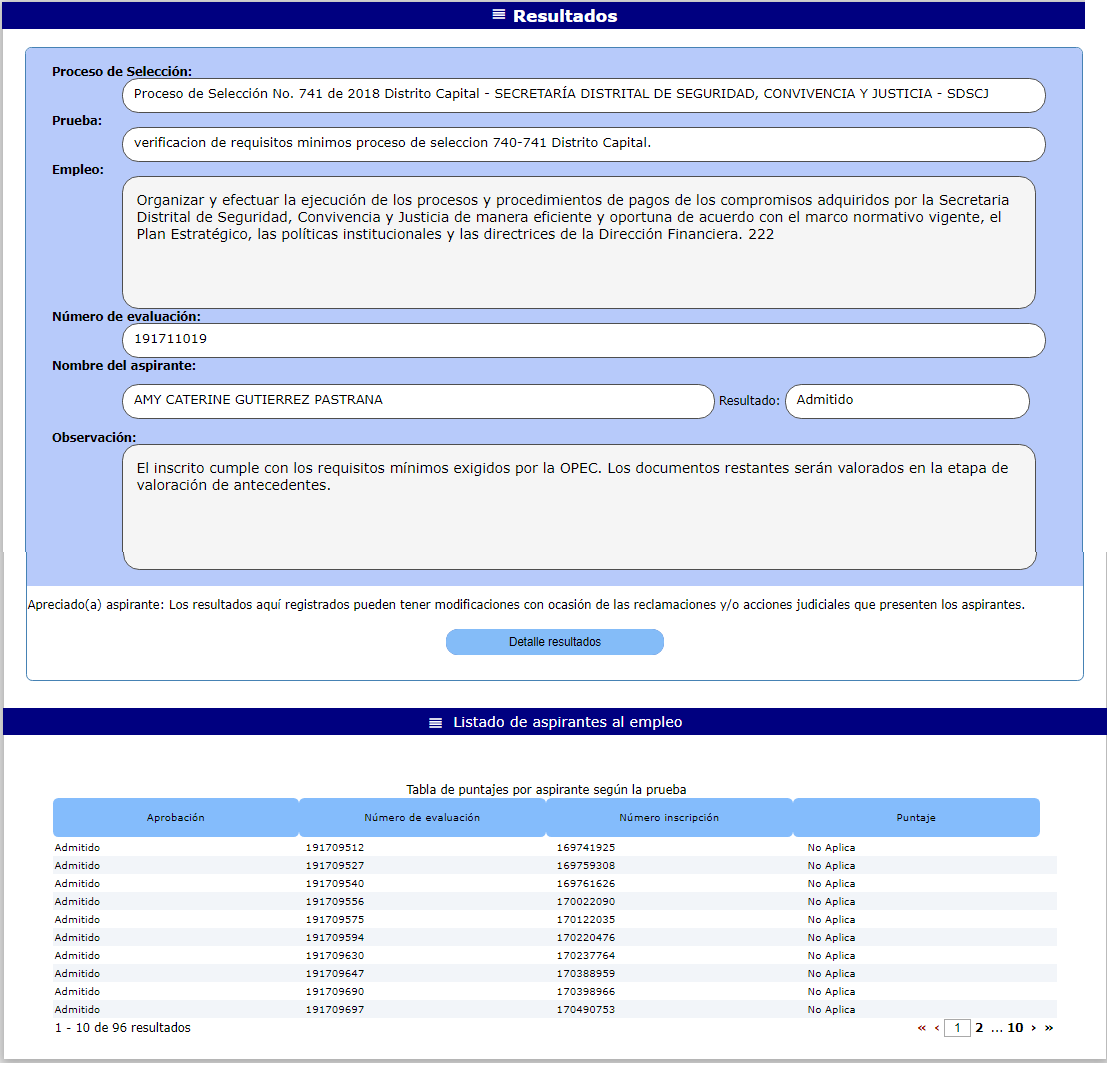Go to previous page arrow in pagination
Image resolution: width=1107 pixels, height=1066 pixels.
pyautogui.click(x=937, y=1028)
